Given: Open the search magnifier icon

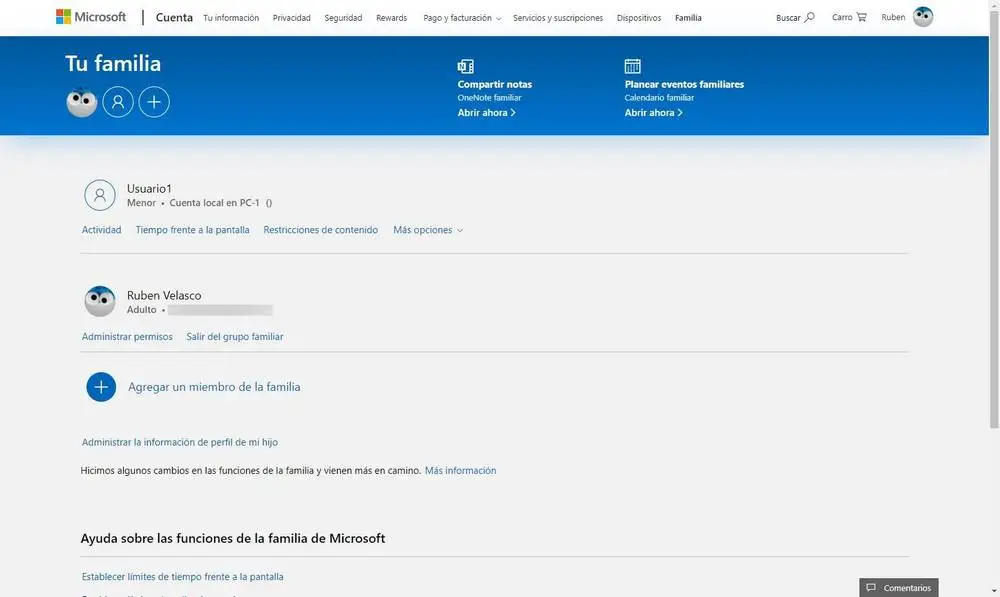Looking at the screenshot, I should [x=809, y=17].
